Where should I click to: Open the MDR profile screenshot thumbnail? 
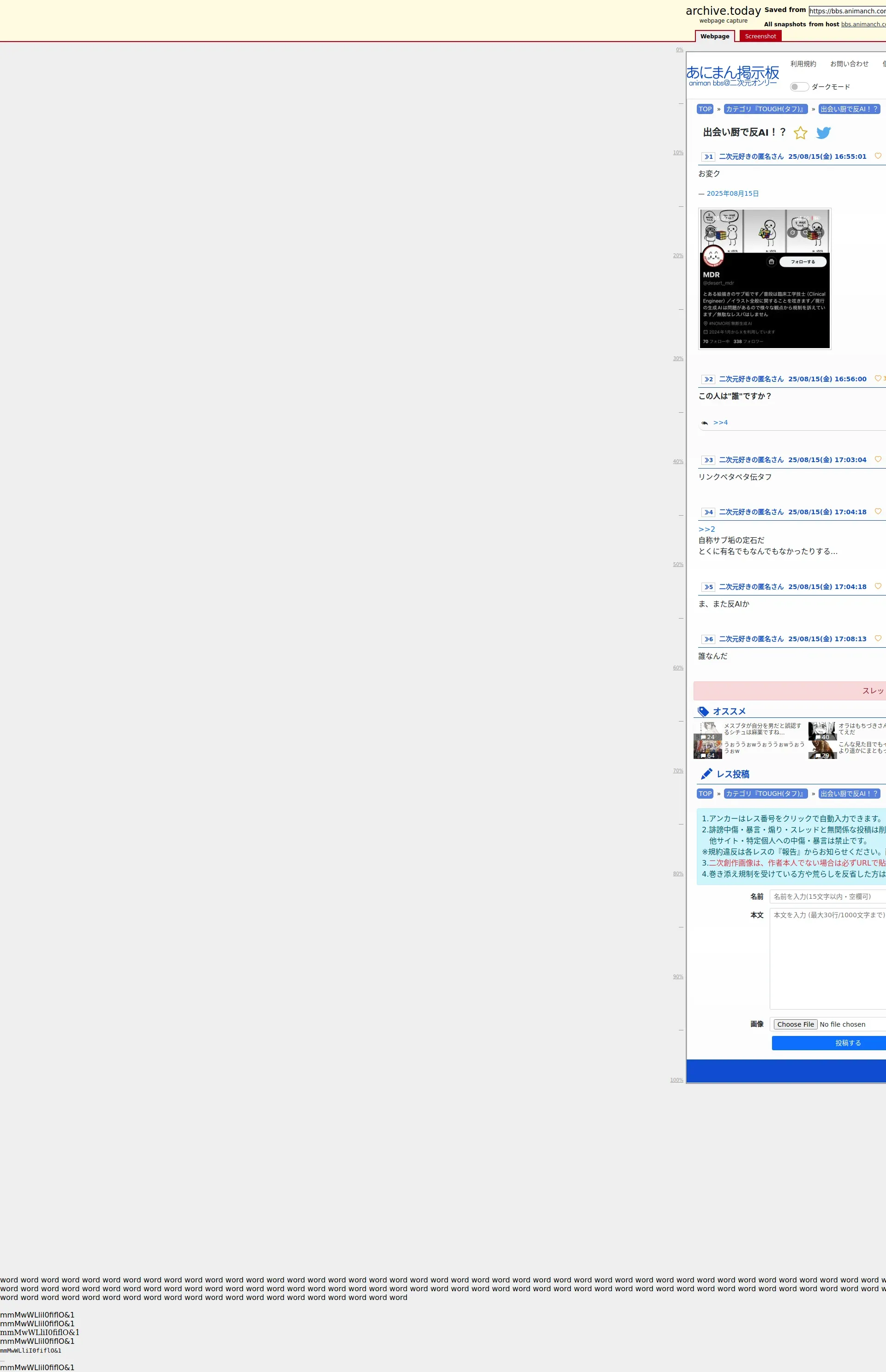(764, 278)
